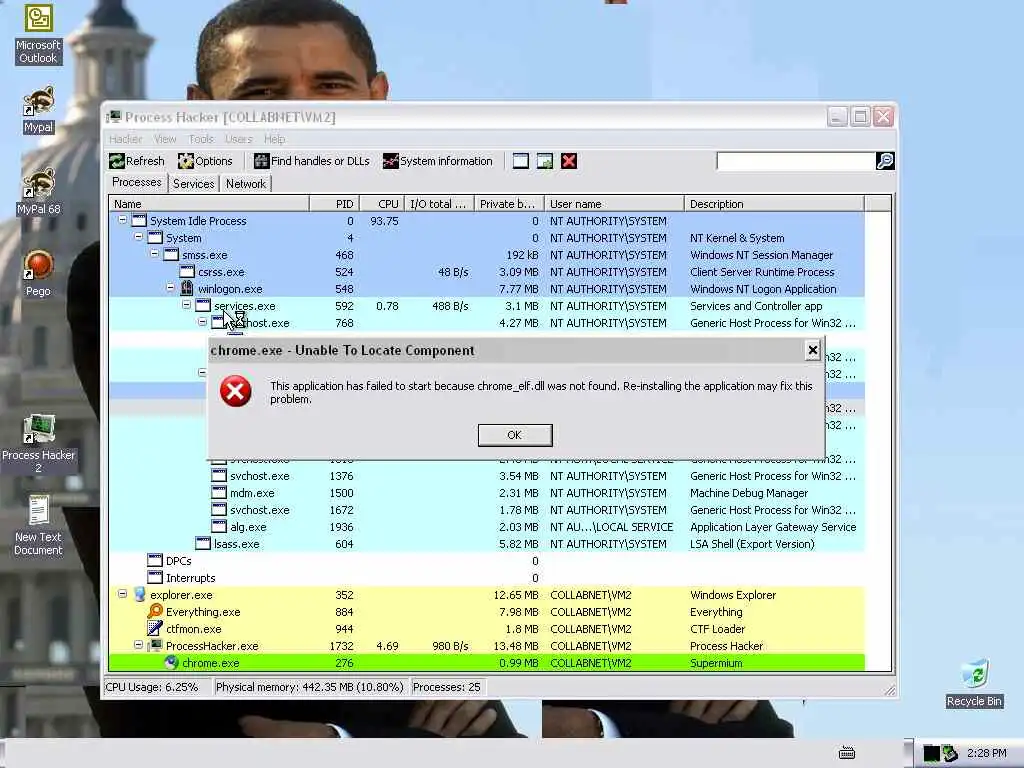Collapse the explorer.exe tree node
Viewport: 1024px width, 768px height.
coord(123,594)
